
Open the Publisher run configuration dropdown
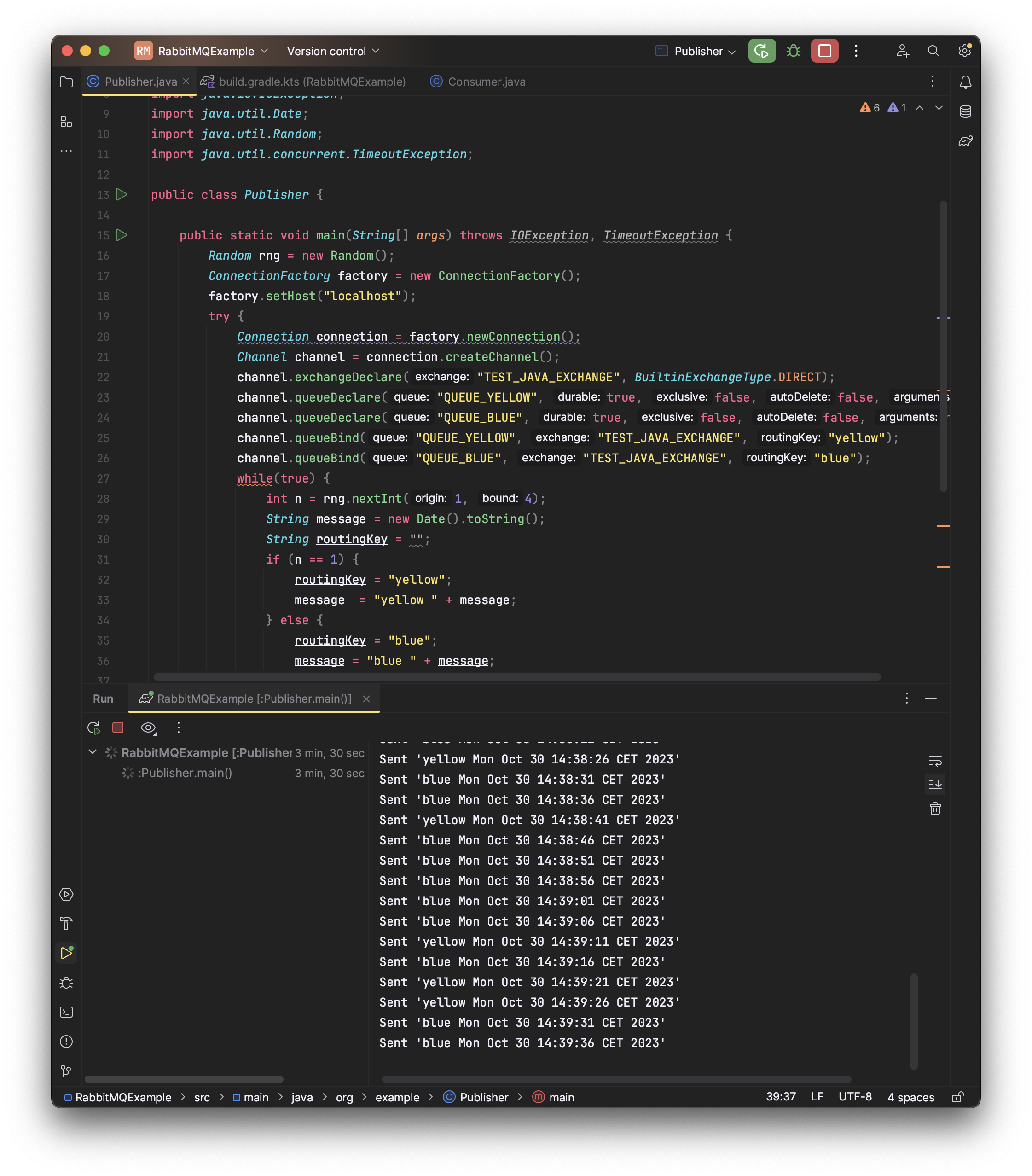(x=696, y=51)
